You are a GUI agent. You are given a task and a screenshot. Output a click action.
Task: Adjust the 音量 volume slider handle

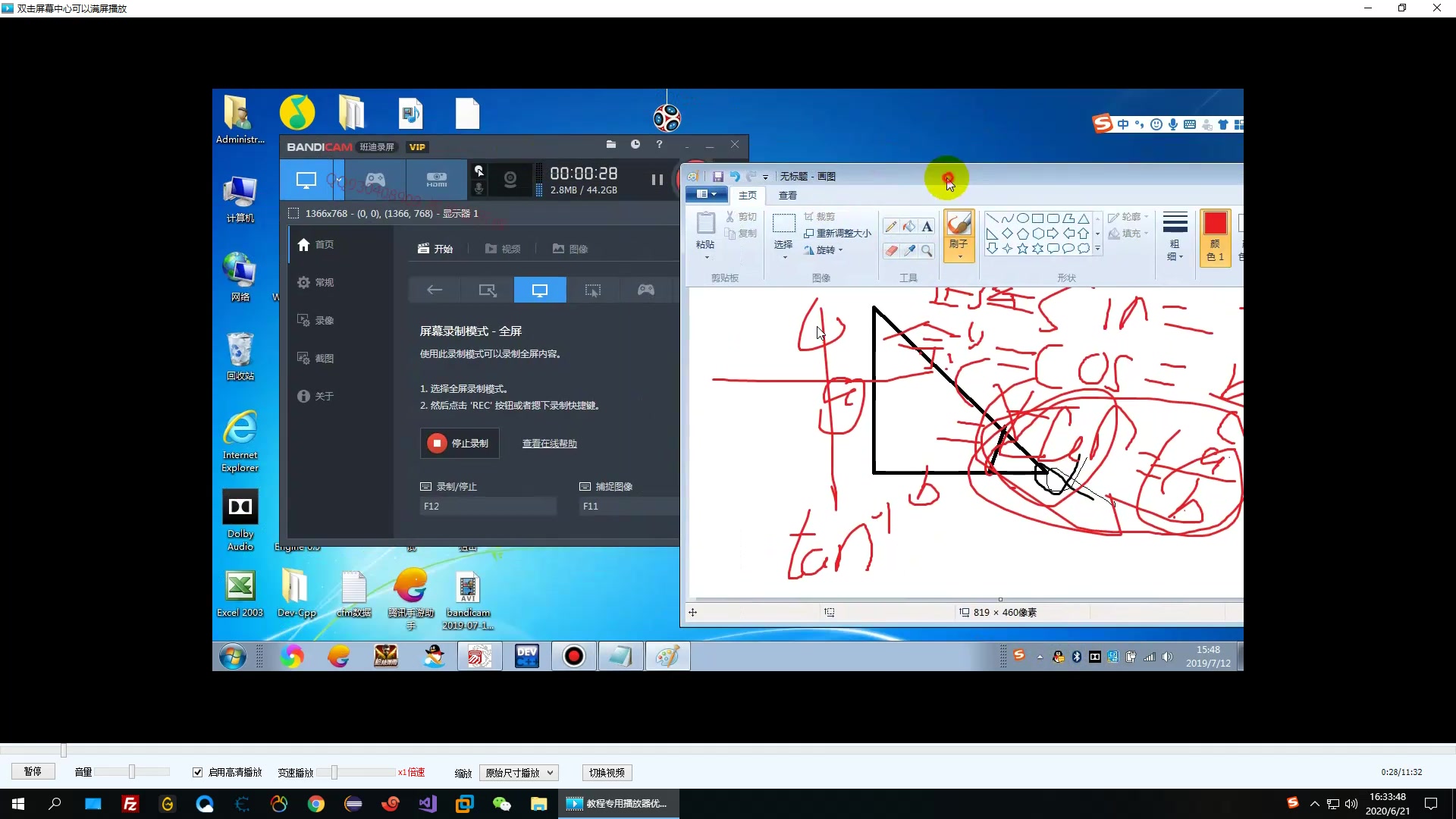tap(131, 772)
